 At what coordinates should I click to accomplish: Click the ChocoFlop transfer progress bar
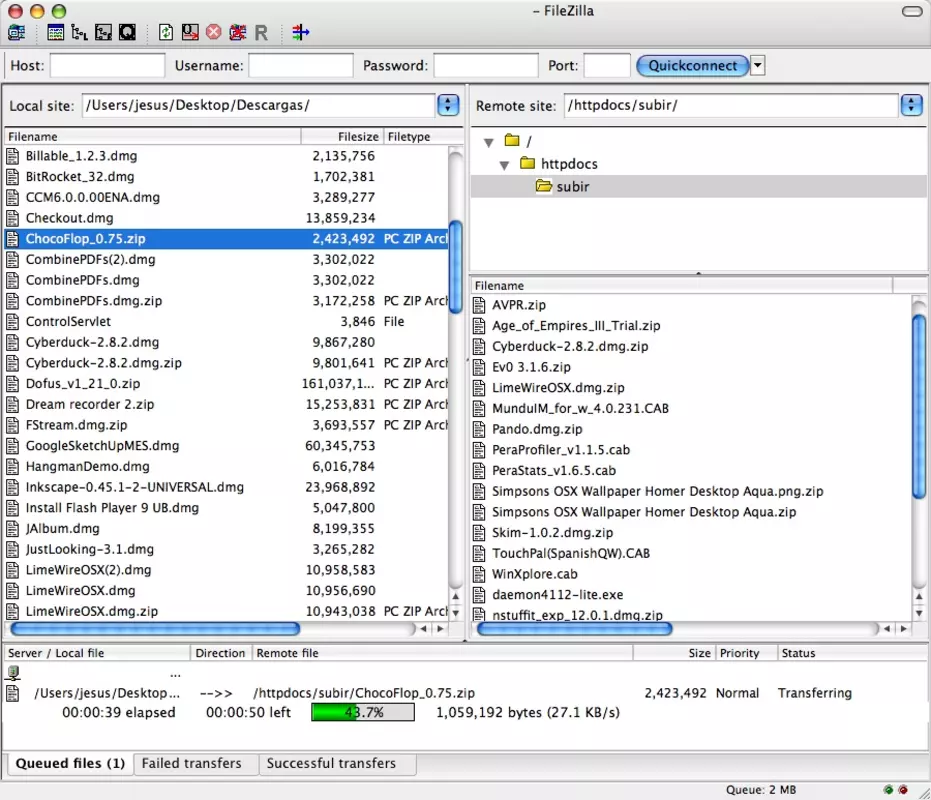click(363, 712)
